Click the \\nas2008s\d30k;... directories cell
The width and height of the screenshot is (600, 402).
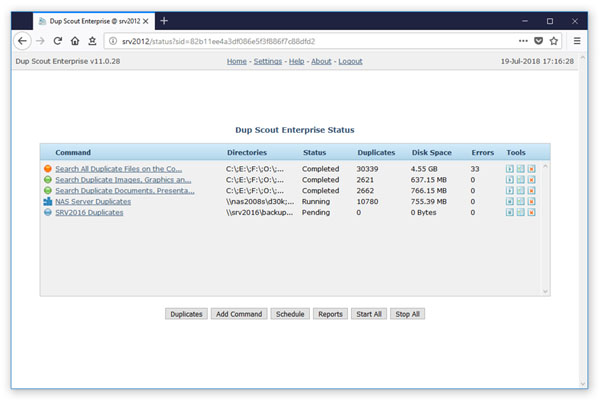click(260, 201)
